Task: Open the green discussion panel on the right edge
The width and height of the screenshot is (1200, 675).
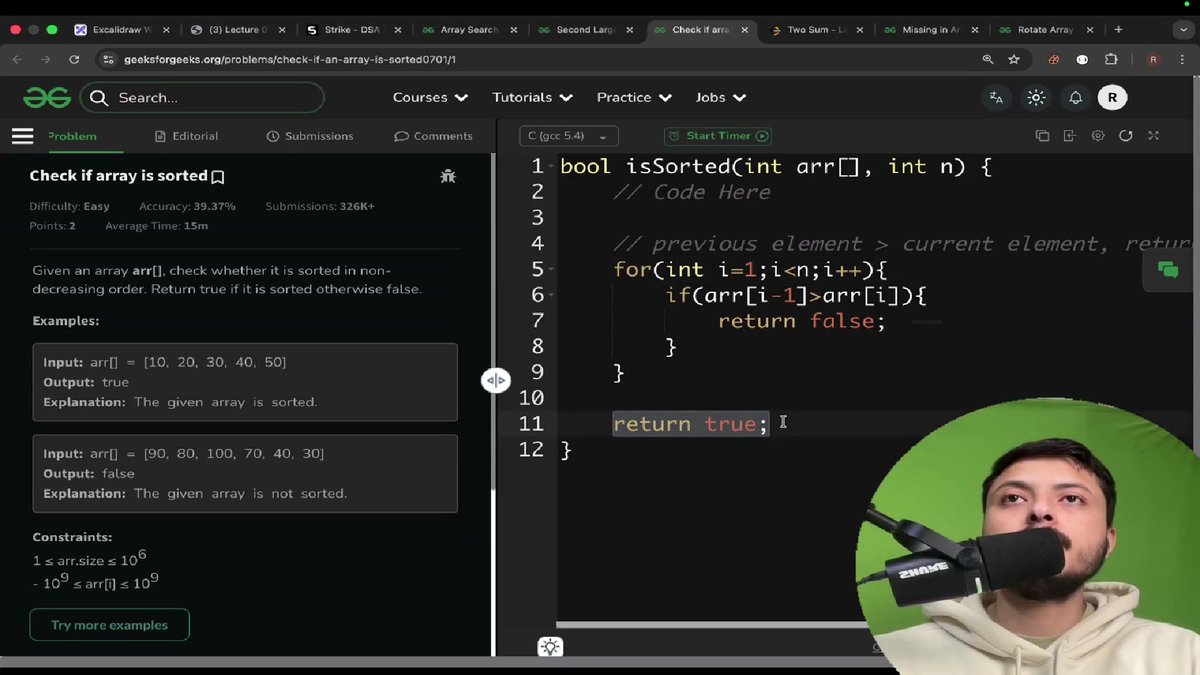Action: (x=1167, y=270)
